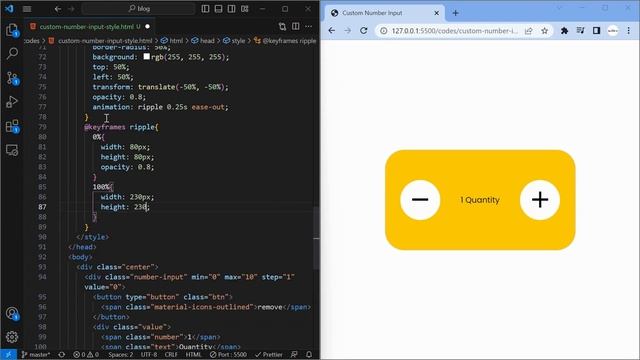640x360 pixels.
Task: Go forward in the Chrome browser
Action: (x=347, y=31)
